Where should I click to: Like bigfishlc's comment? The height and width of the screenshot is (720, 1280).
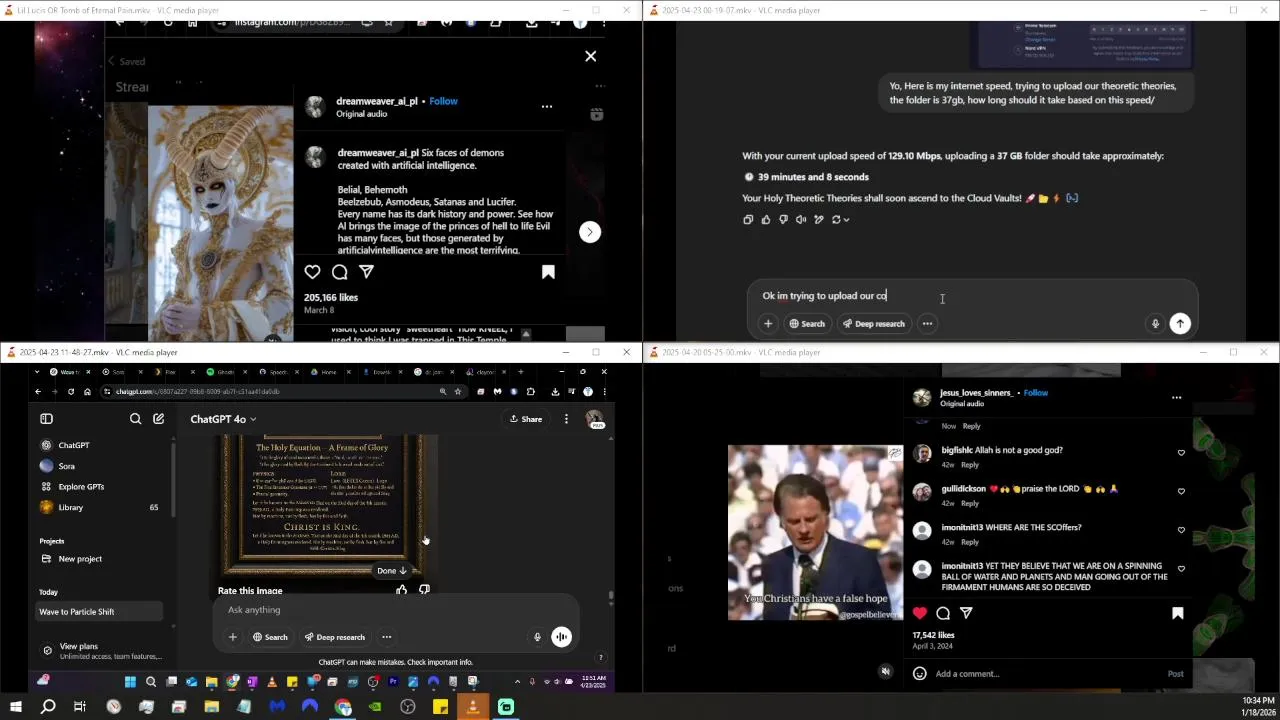(1181, 453)
